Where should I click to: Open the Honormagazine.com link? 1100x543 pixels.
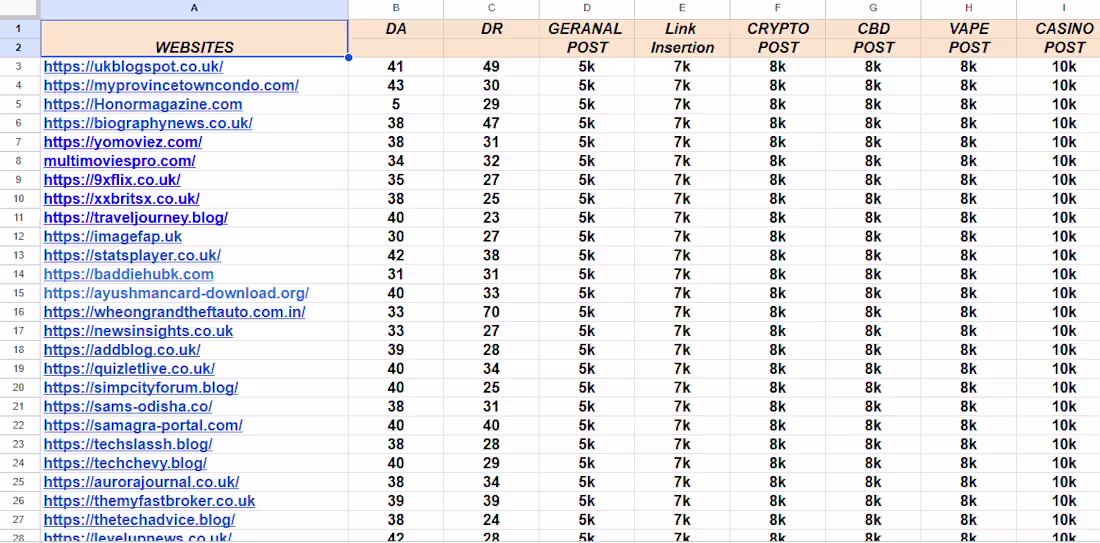(x=143, y=105)
